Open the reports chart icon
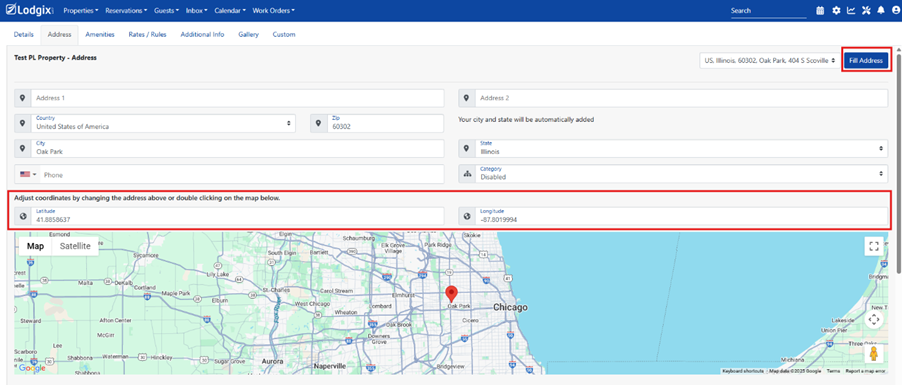 (851, 10)
